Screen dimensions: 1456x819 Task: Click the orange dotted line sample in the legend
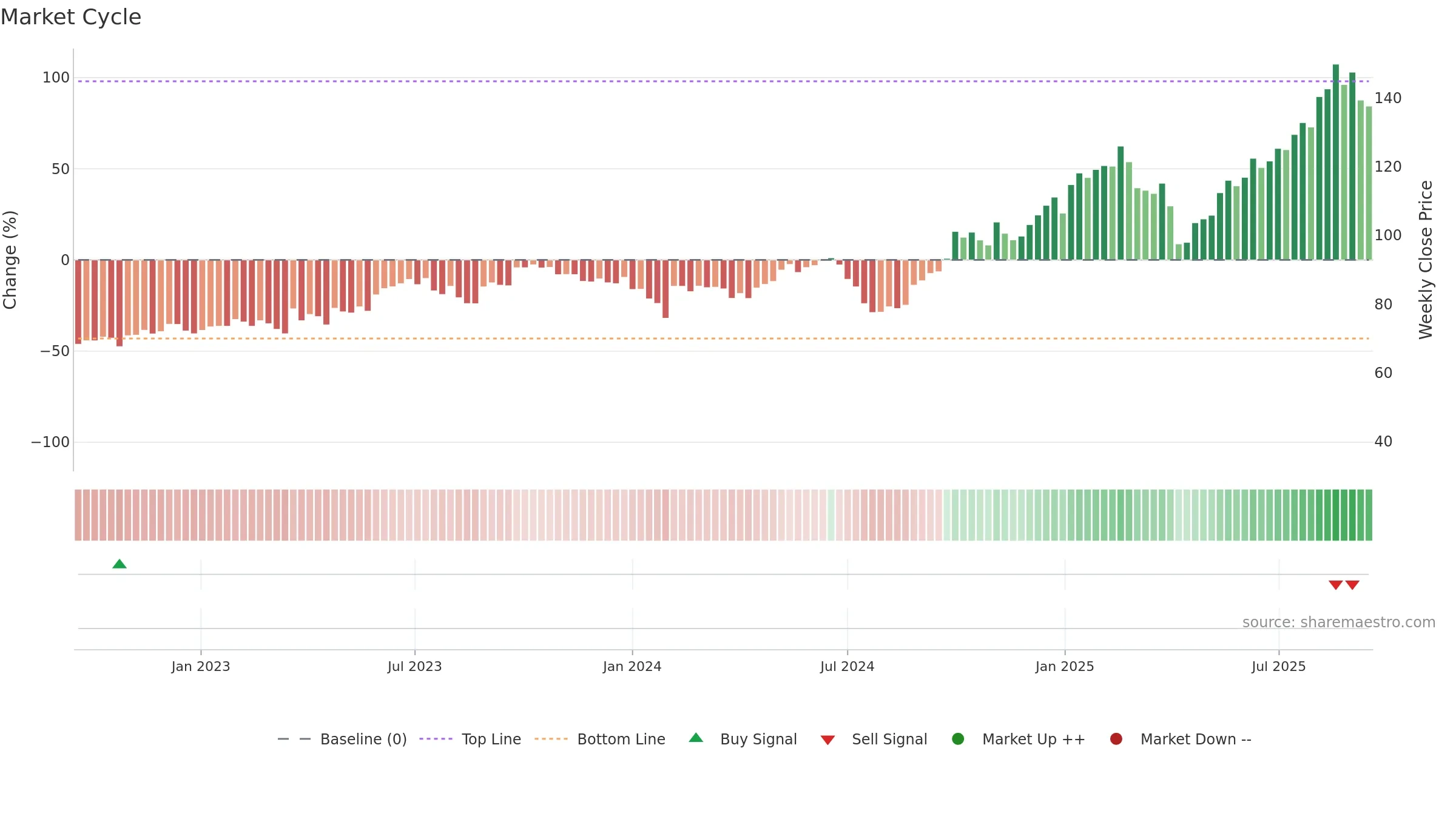551,739
